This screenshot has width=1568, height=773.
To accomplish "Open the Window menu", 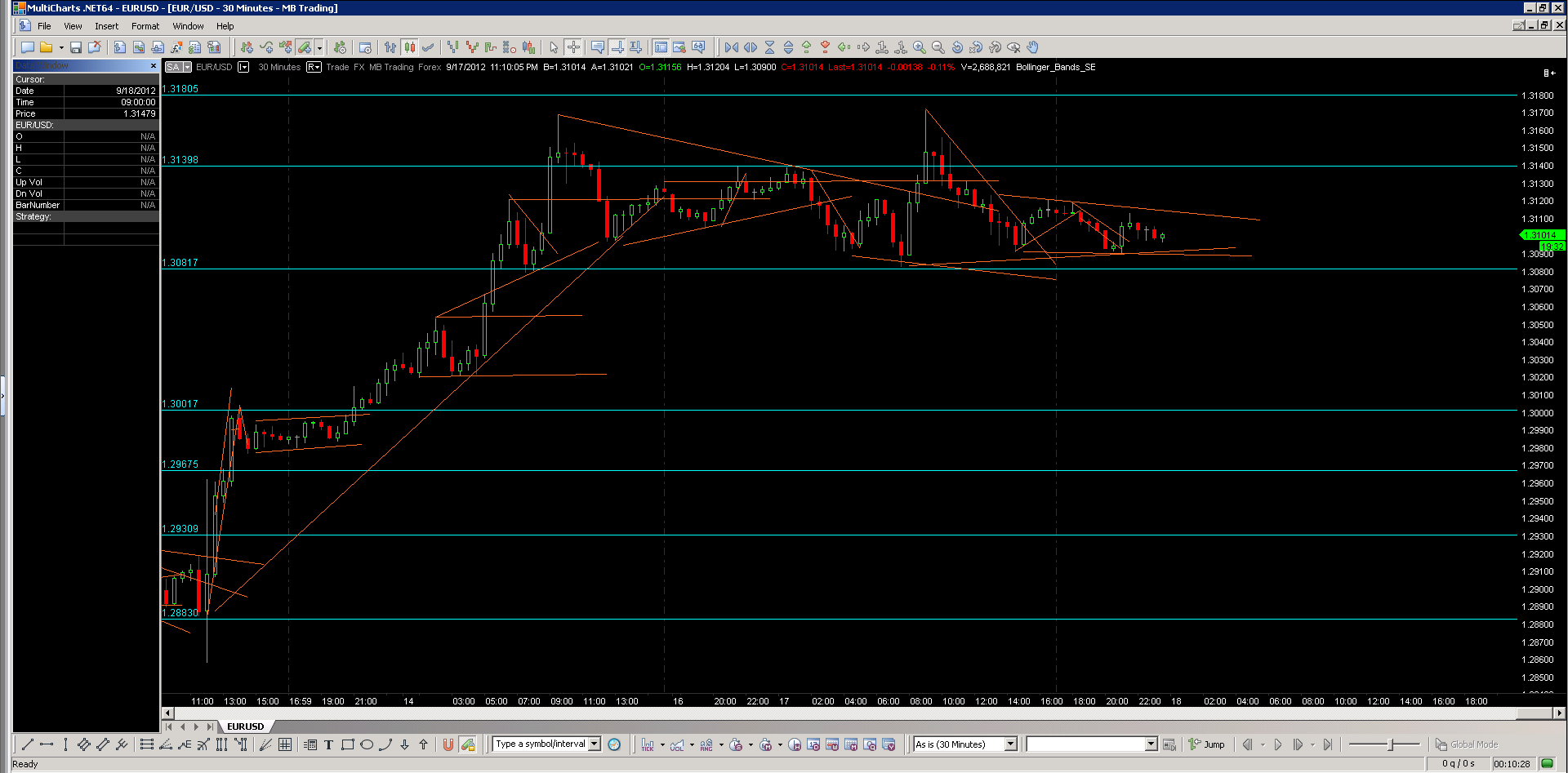I will tap(188, 26).
